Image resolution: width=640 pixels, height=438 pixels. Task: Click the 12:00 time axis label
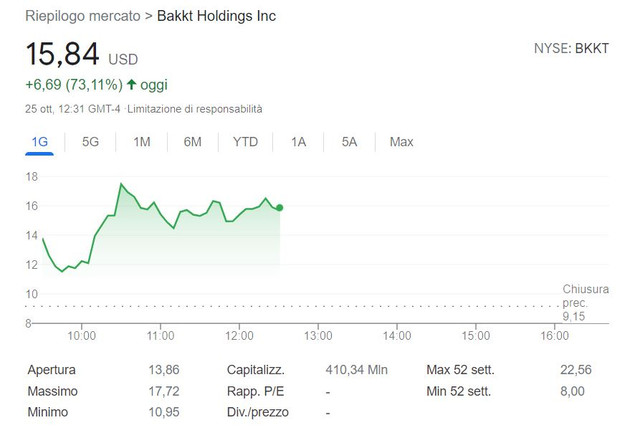(x=239, y=336)
